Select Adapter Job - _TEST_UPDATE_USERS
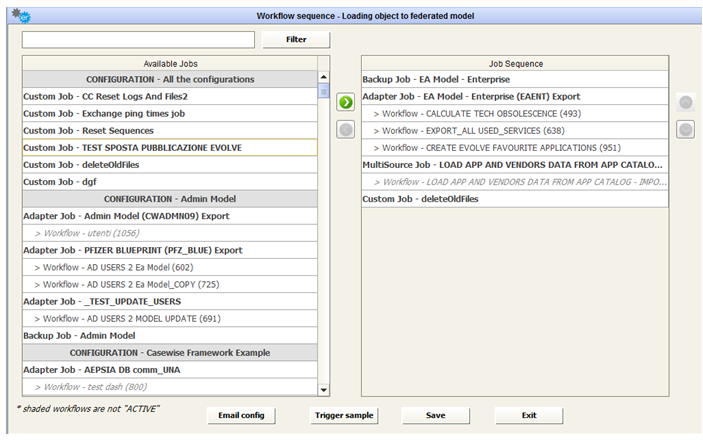The width and height of the screenshot is (703, 440). coord(170,301)
